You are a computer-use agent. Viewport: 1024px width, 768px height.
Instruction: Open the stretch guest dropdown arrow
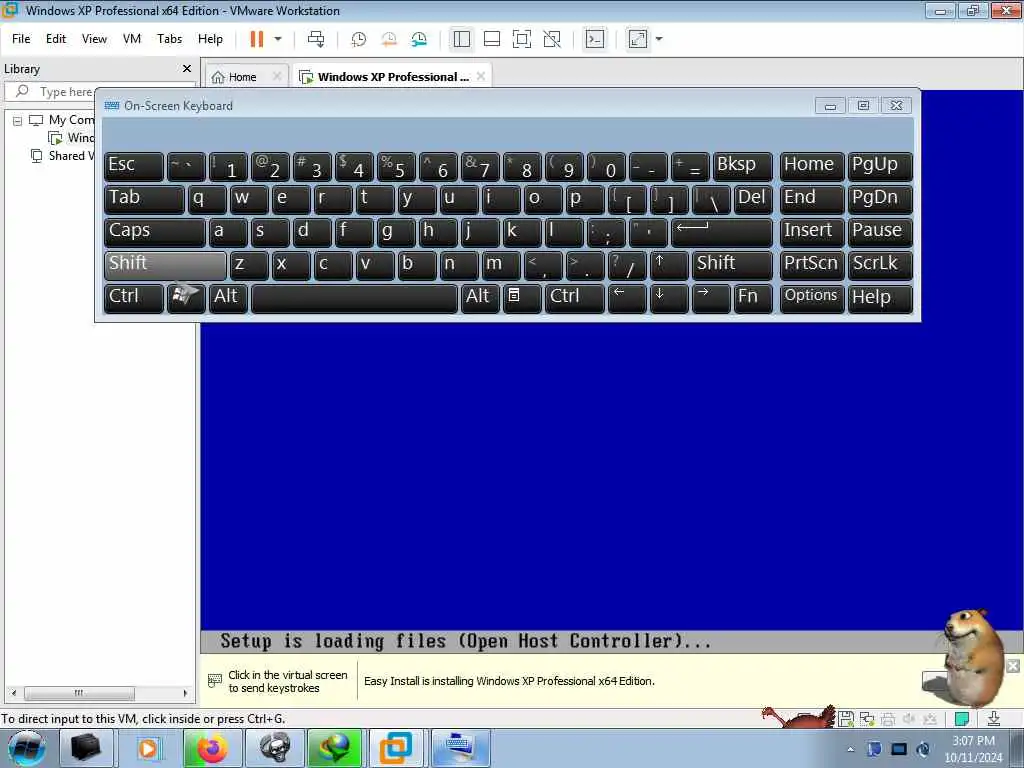tap(659, 39)
